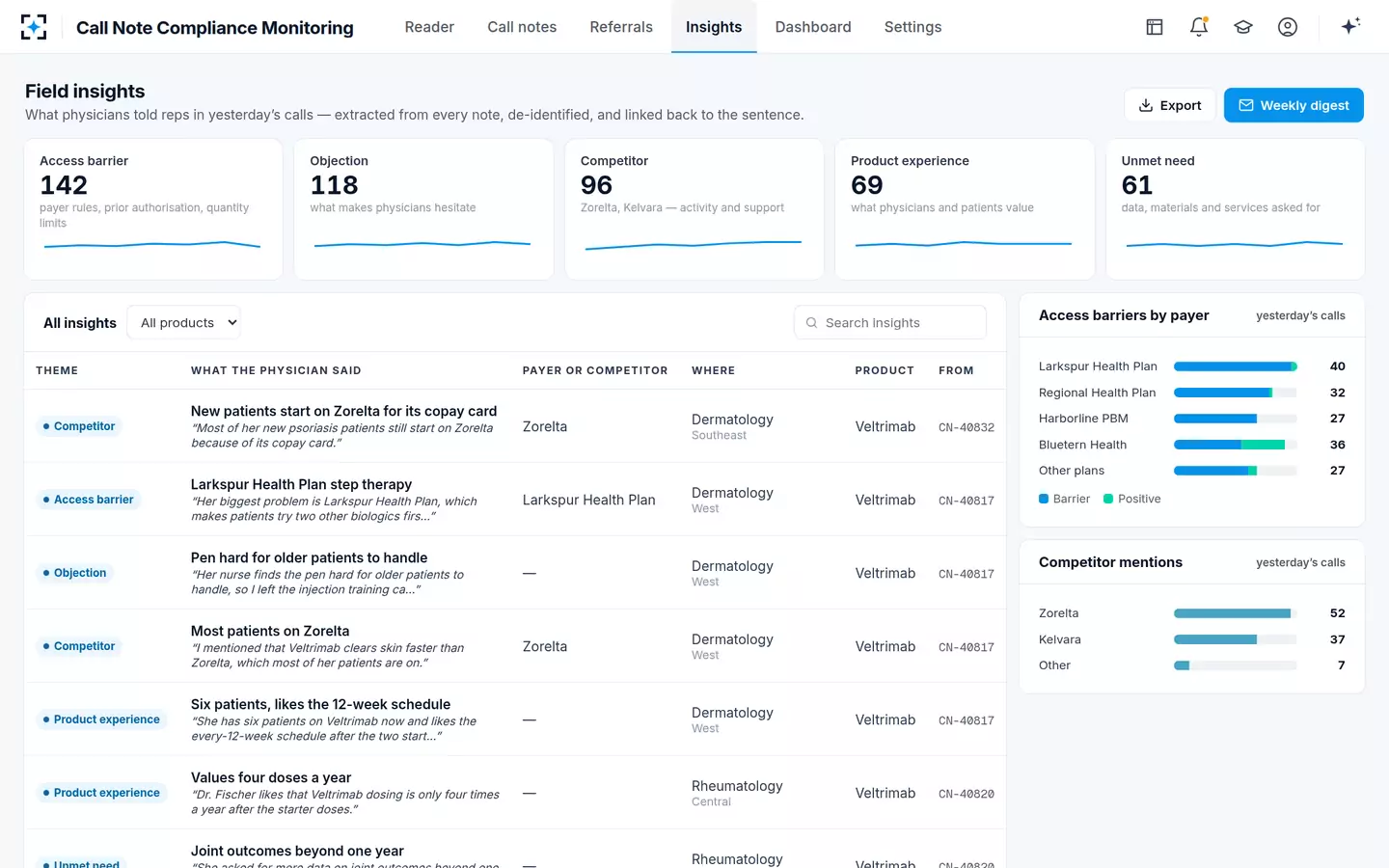Click the Objection theme tag
The image size is (1389, 868).
(x=74, y=573)
